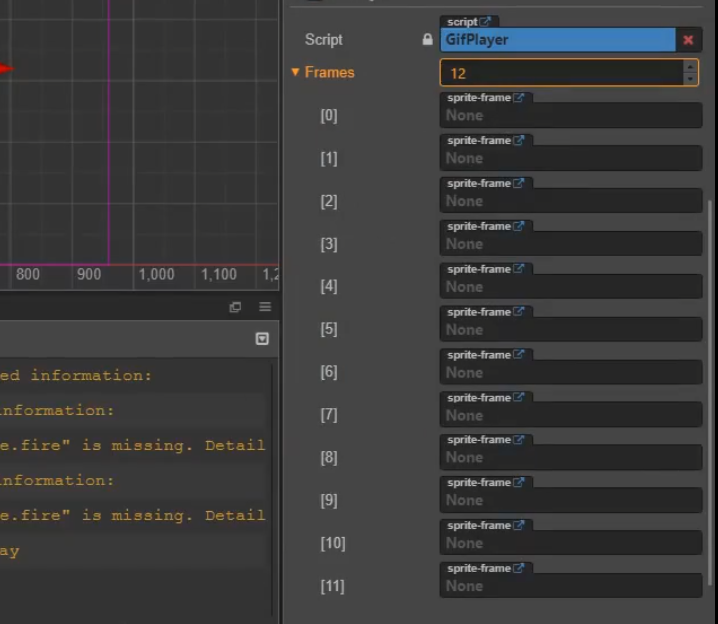
Task: Collapse the Frames array expander
Action: point(295,72)
